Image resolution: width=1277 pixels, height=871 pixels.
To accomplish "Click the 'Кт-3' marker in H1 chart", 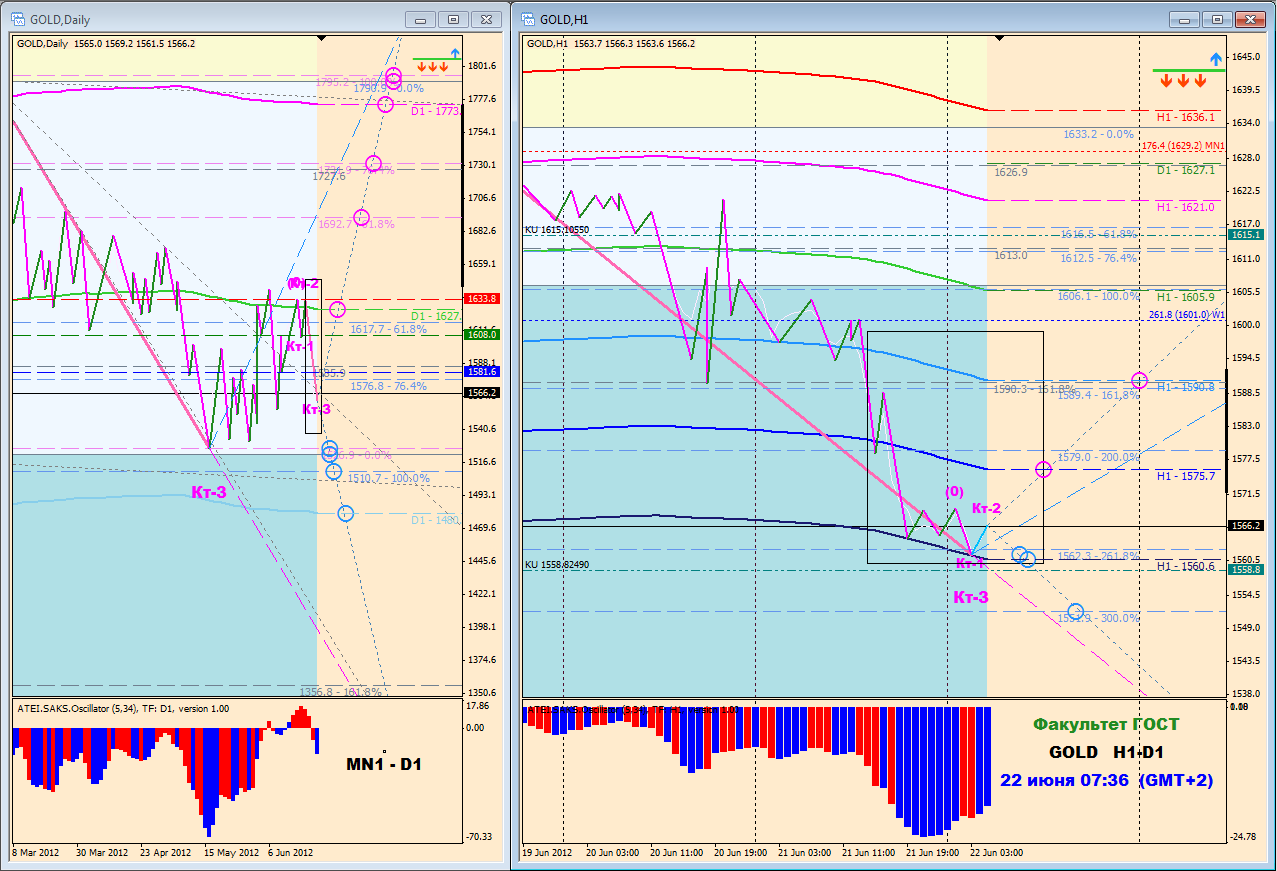I will [971, 597].
